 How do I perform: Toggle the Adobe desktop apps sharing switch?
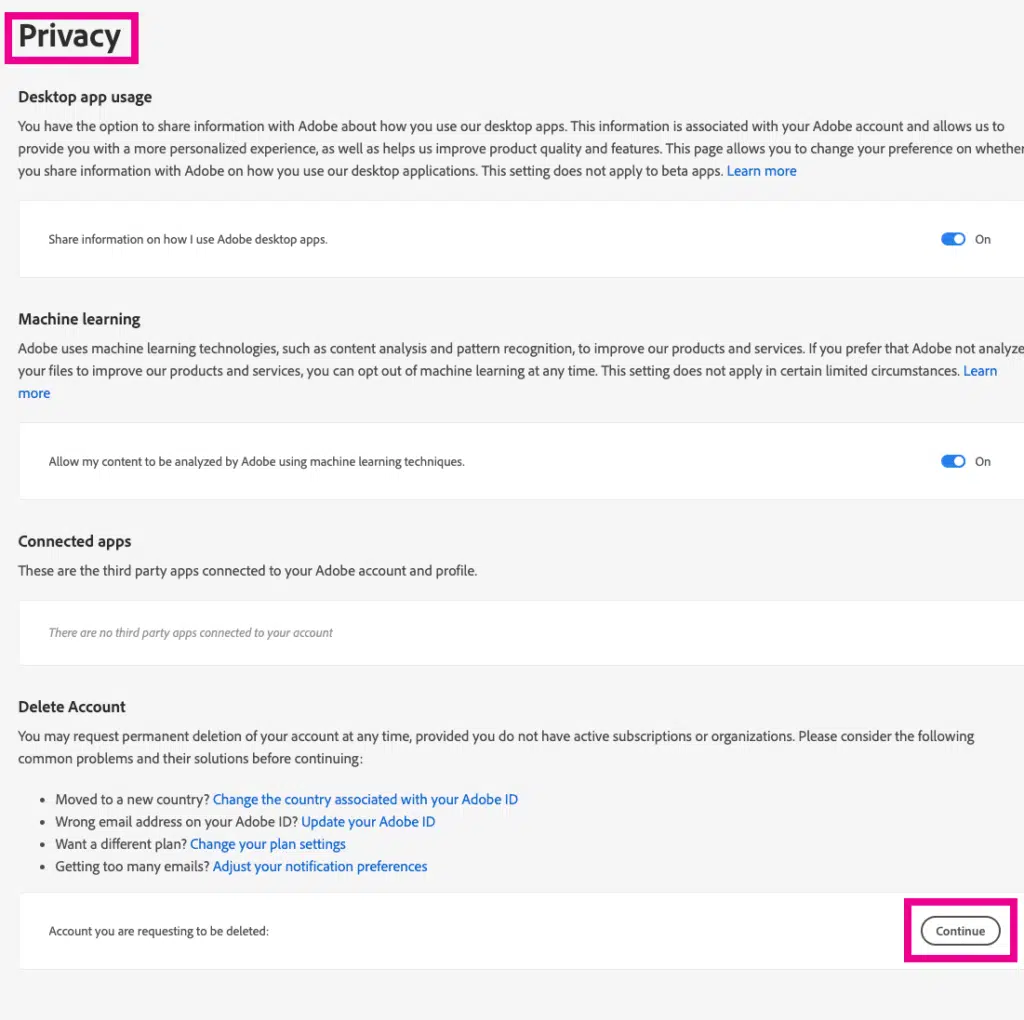[952, 239]
